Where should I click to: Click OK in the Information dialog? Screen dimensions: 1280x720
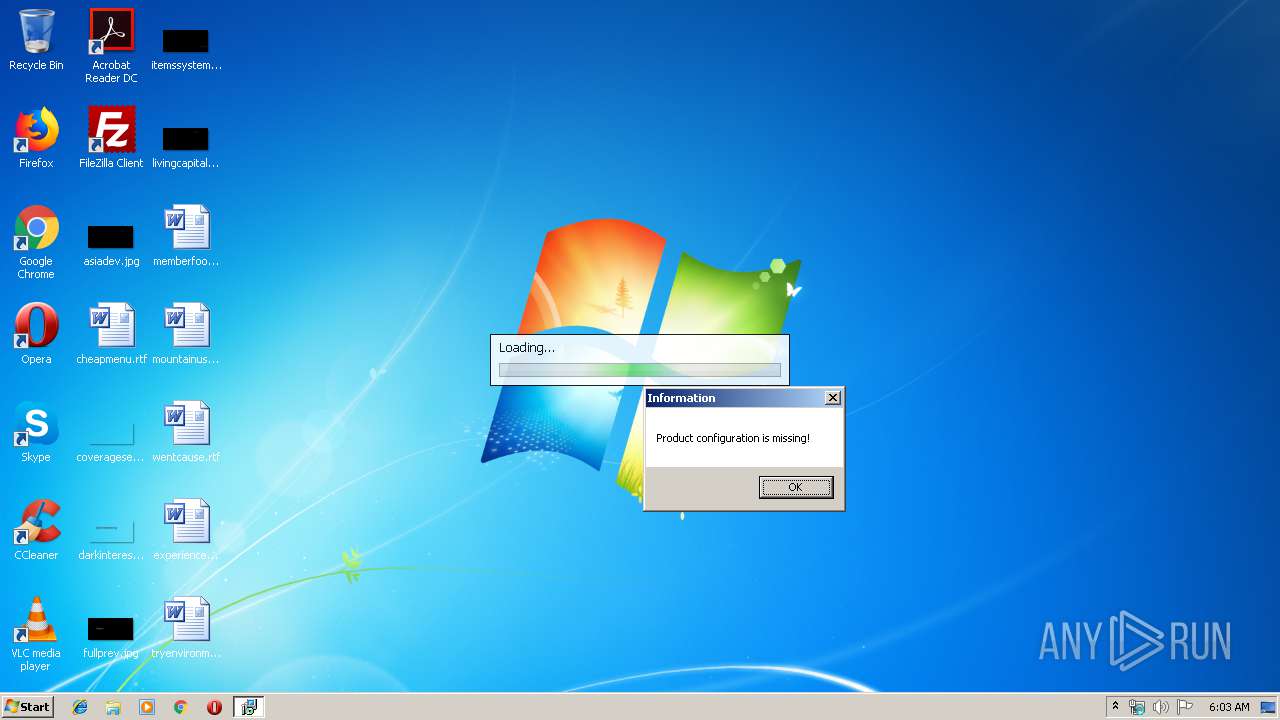click(x=795, y=487)
